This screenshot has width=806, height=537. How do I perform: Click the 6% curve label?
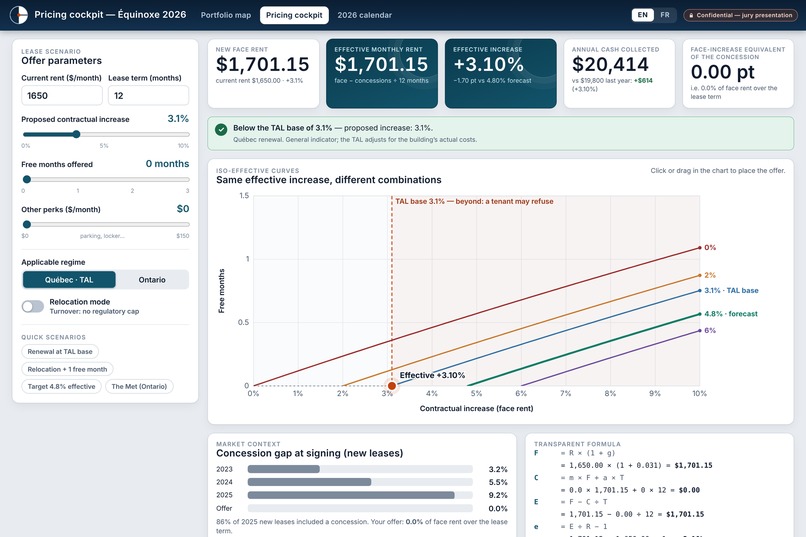coord(710,330)
